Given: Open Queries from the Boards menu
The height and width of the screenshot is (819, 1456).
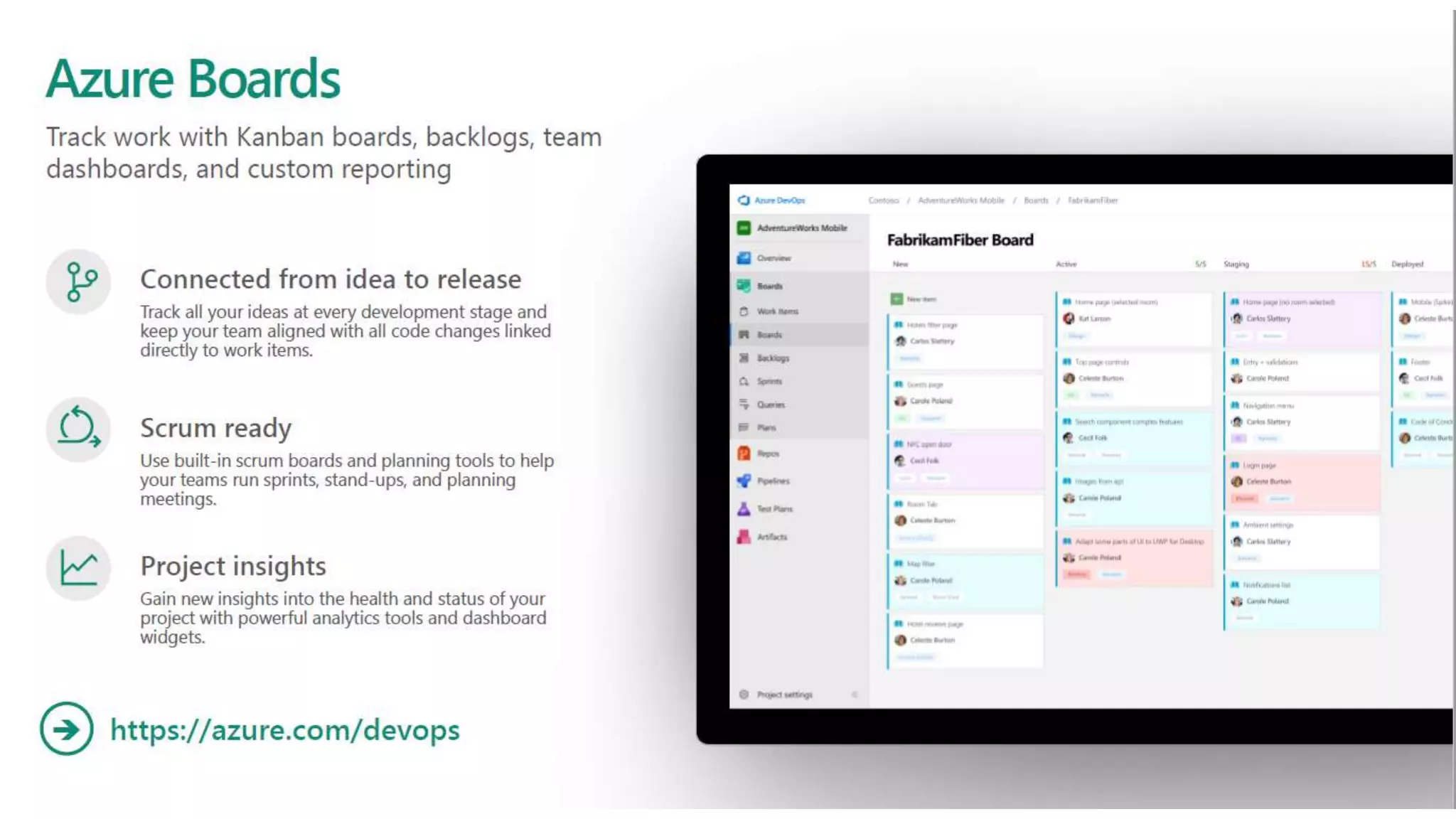Looking at the screenshot, I should 771,405.
